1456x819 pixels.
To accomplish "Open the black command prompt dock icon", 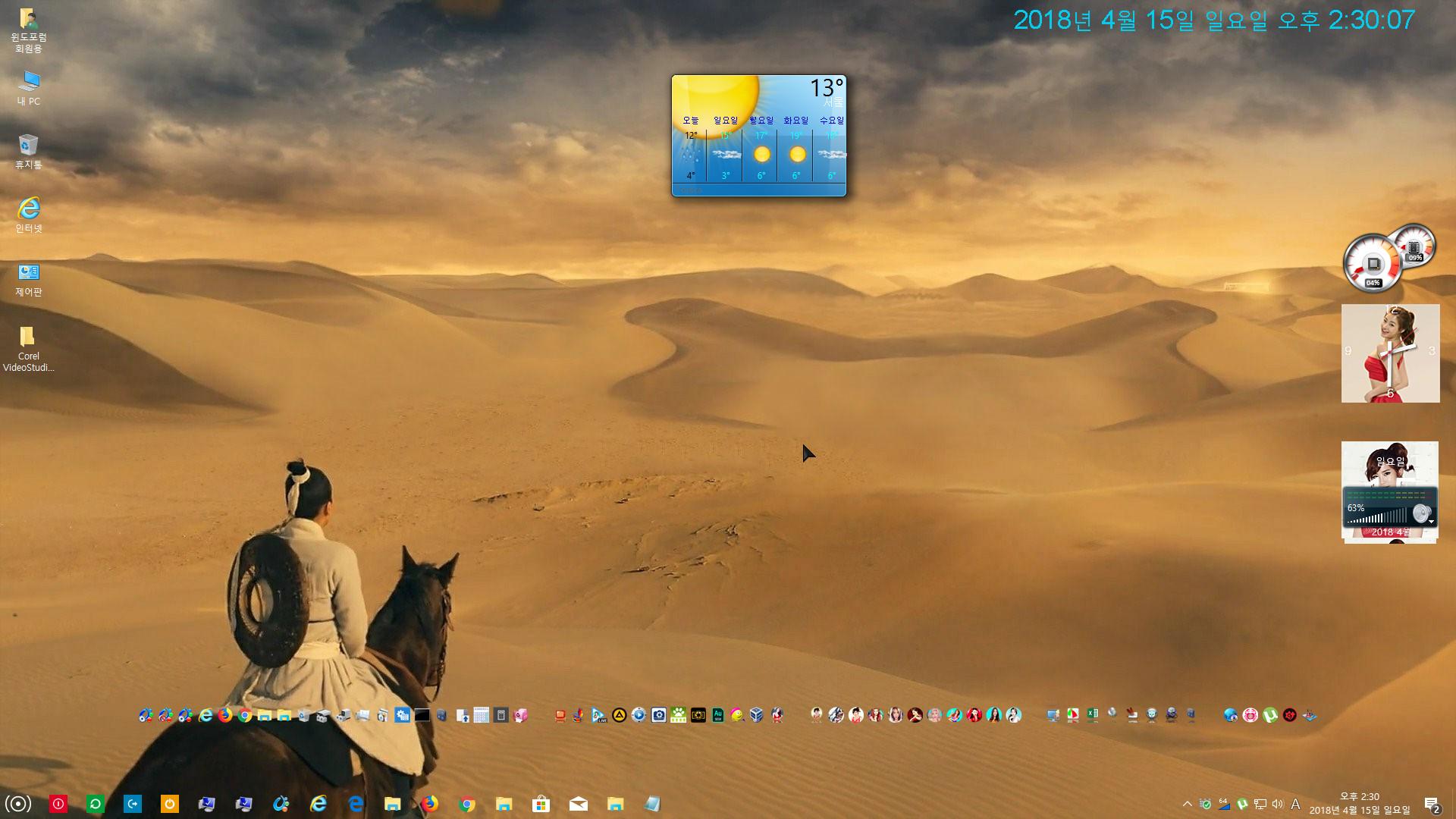I will pos(422,715).
